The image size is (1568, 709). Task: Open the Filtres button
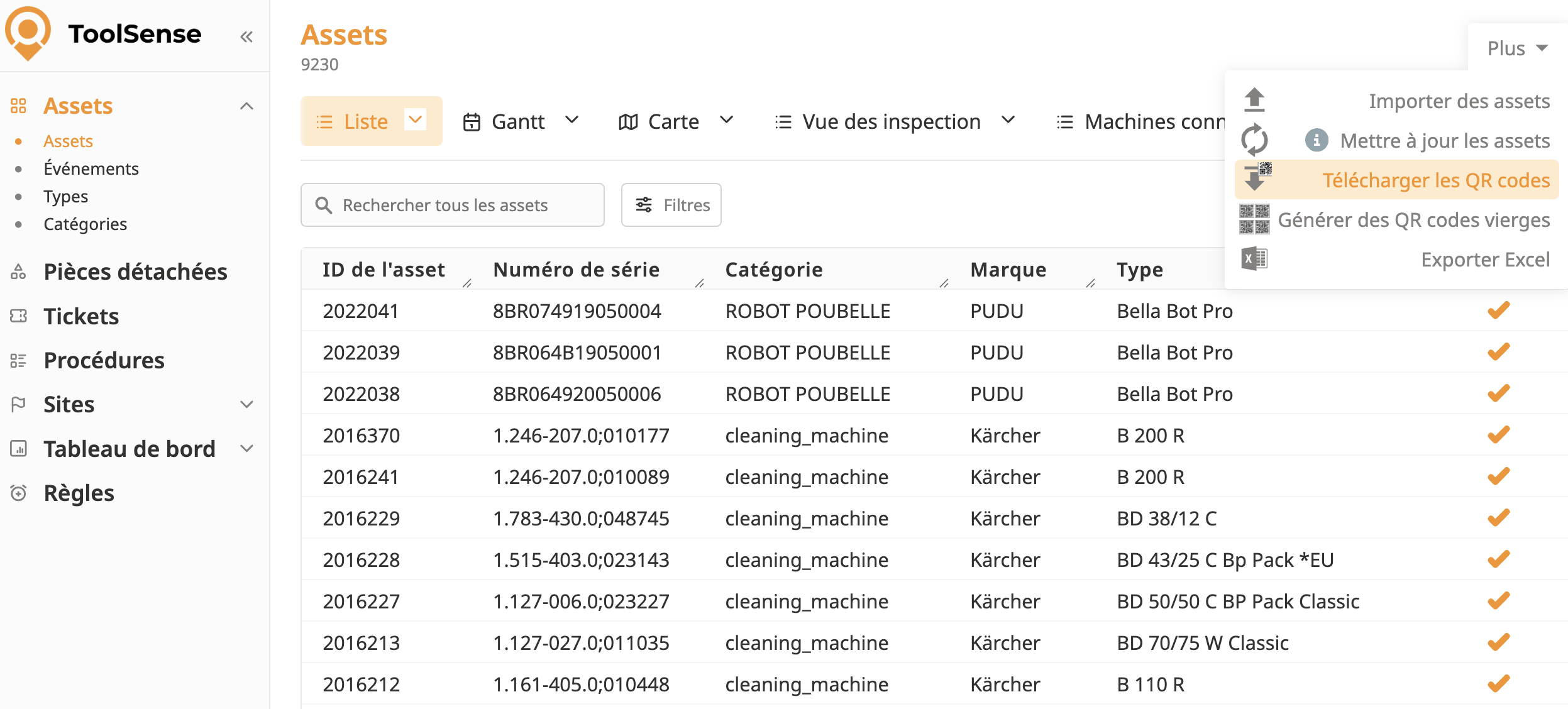[x=671, y=205]
